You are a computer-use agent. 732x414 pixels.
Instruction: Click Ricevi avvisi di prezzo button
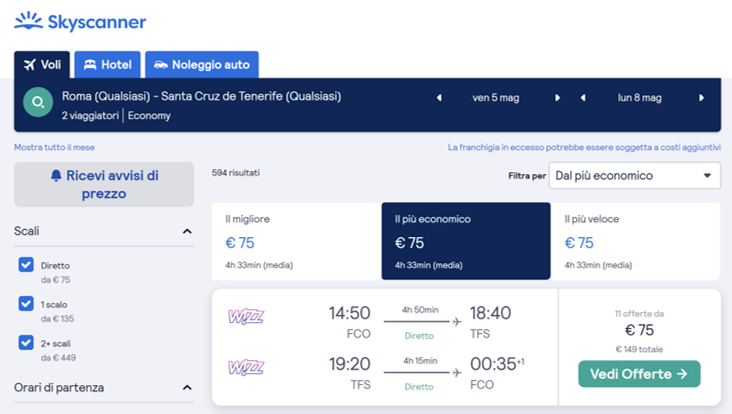104,185
